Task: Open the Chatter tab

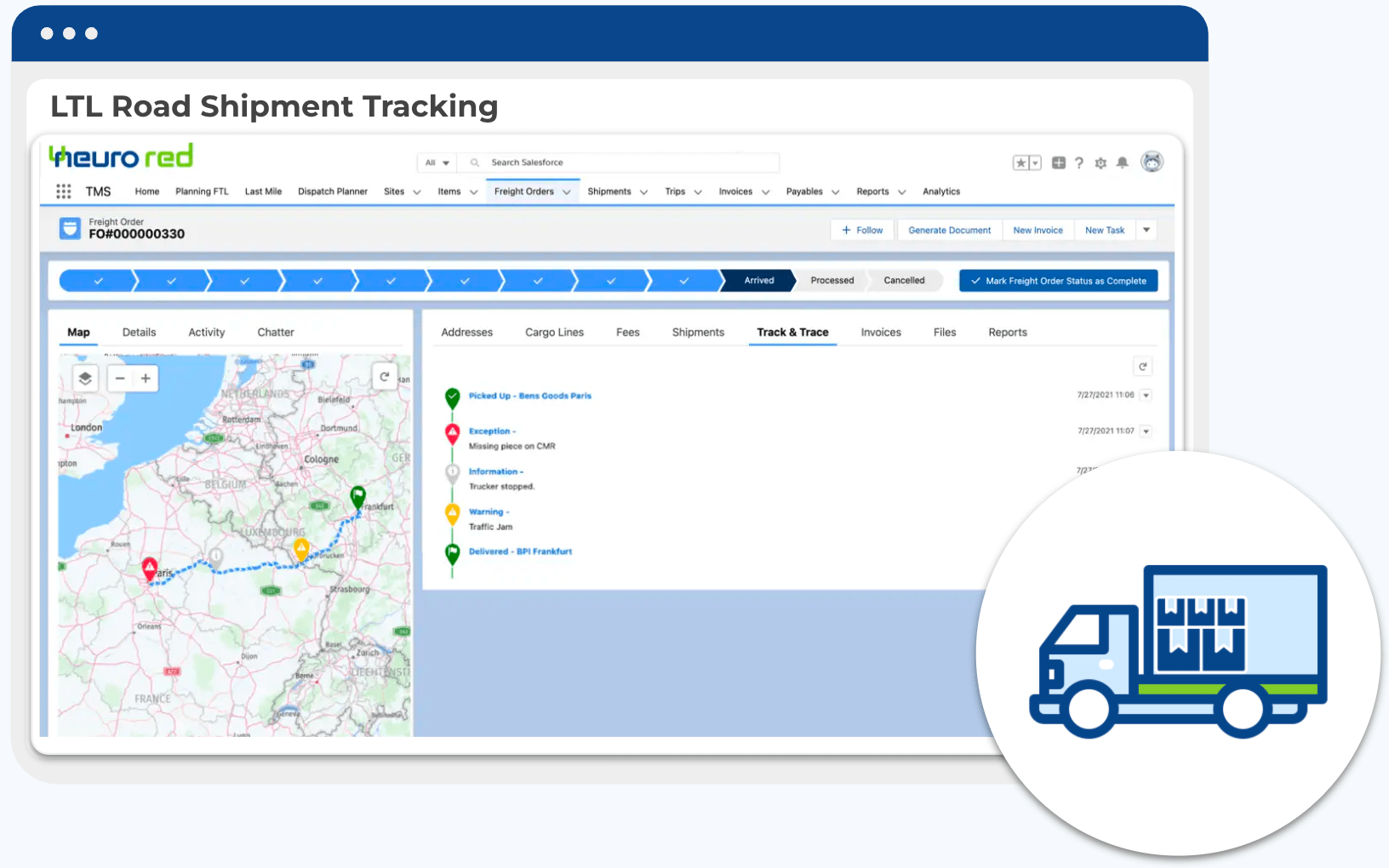Action: (276, 333)
